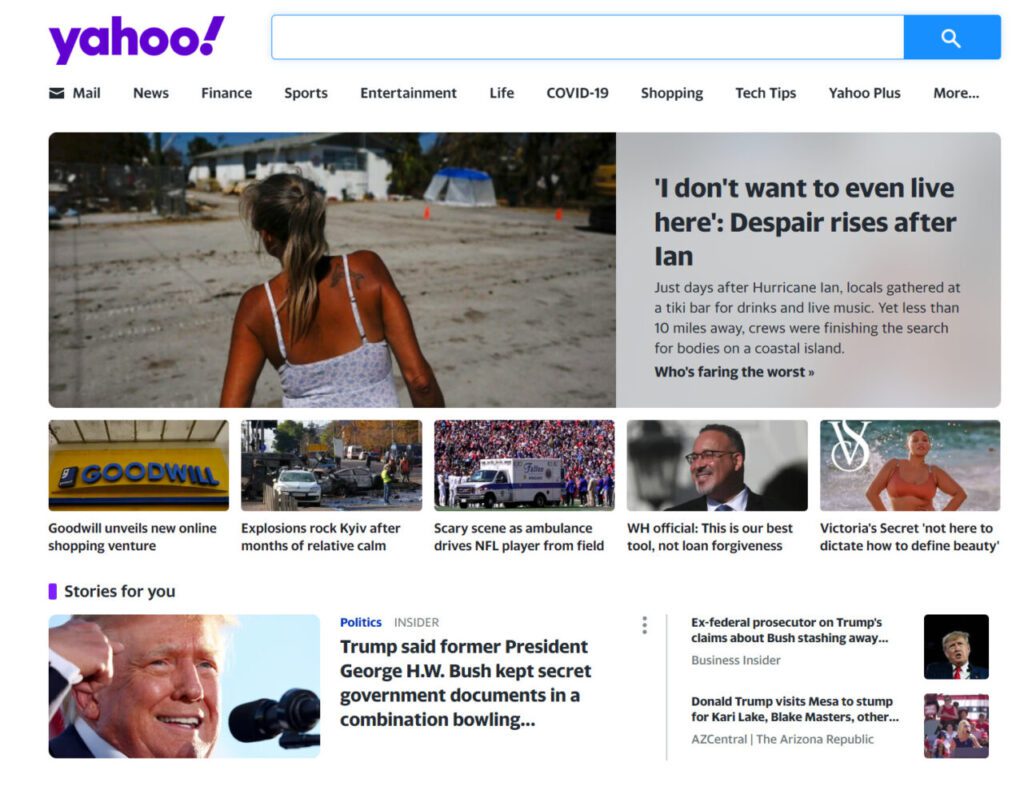Click the Victoria's Secret story thumbnail
Screen dimensions: 1024x786
click(910, 465)
